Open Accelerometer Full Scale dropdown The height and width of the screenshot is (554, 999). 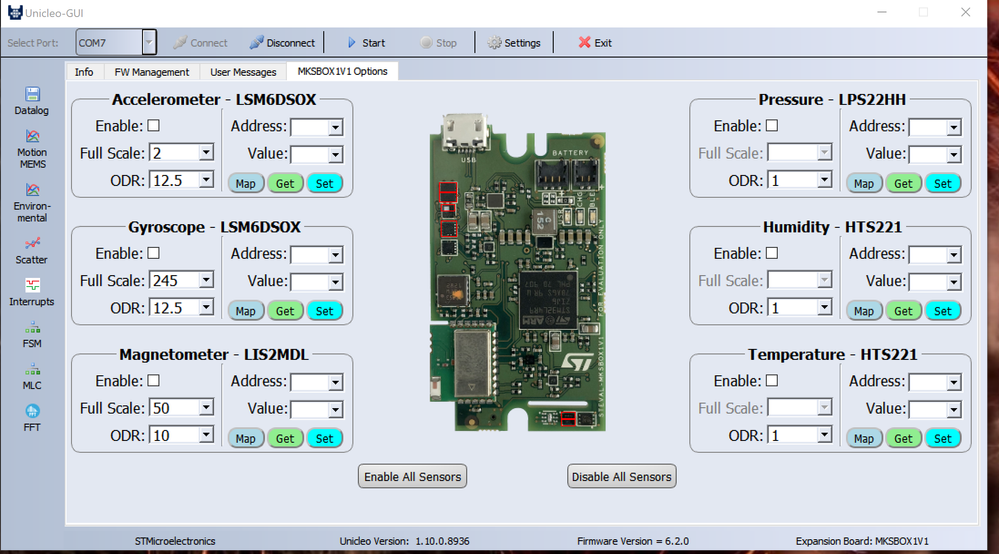(206, 153)
